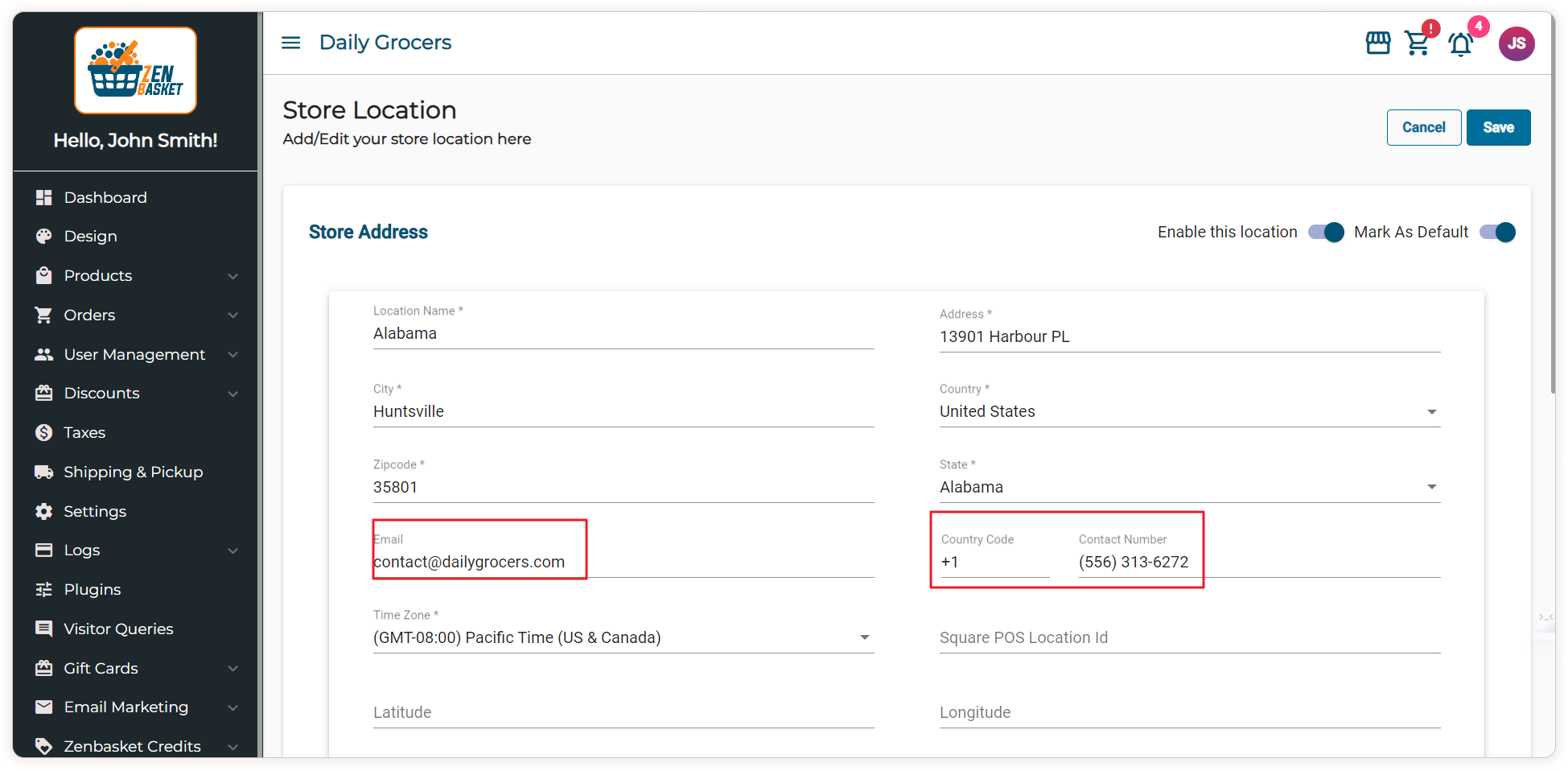Click the Settings gear icon in sidebar
Screen dimensions: 1568x771
[x=44, y=511]
